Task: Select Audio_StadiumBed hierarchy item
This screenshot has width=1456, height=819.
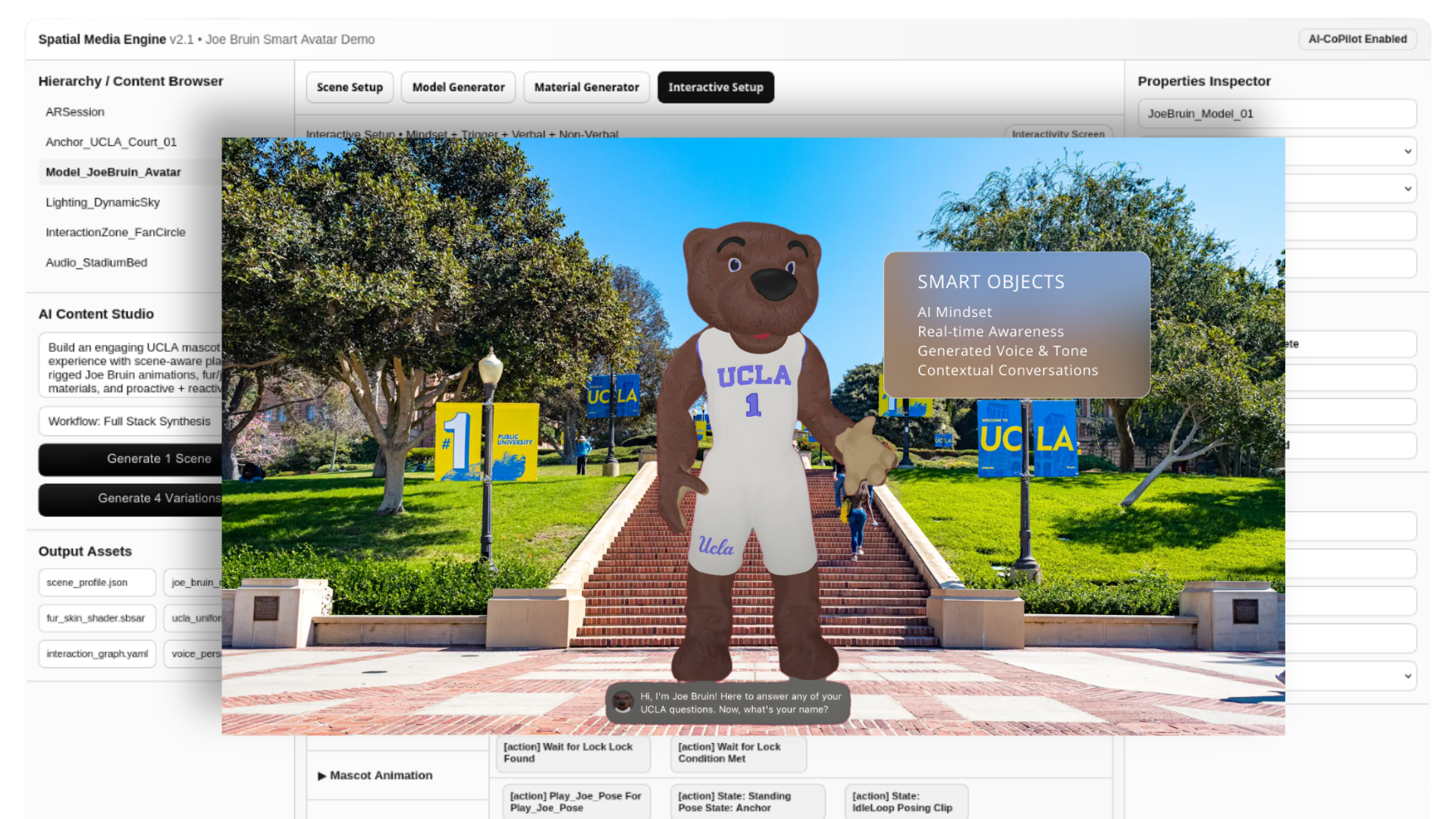Action: [96, 262]
